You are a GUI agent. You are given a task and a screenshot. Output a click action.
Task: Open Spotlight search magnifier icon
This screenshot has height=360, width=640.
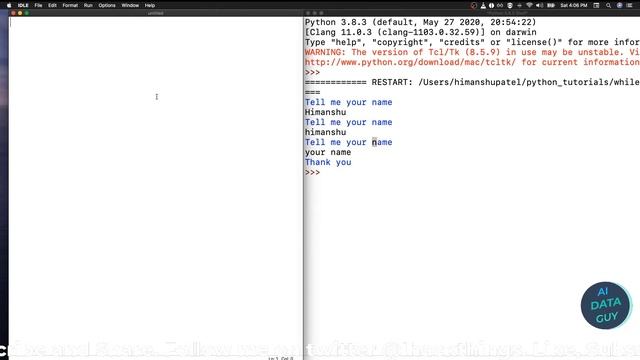pos(609,5)
